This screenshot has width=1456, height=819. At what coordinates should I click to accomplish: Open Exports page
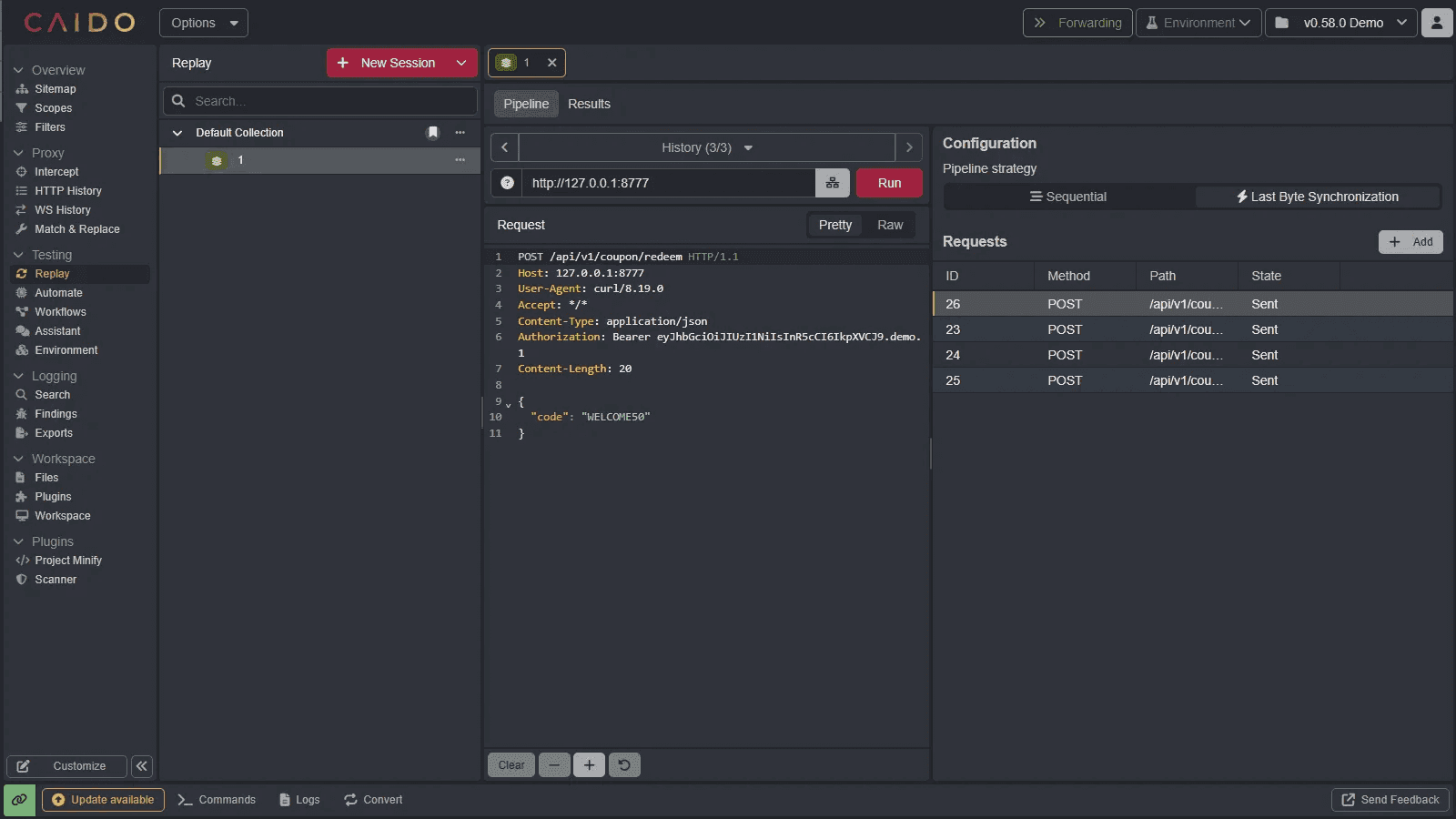point(54,433)
